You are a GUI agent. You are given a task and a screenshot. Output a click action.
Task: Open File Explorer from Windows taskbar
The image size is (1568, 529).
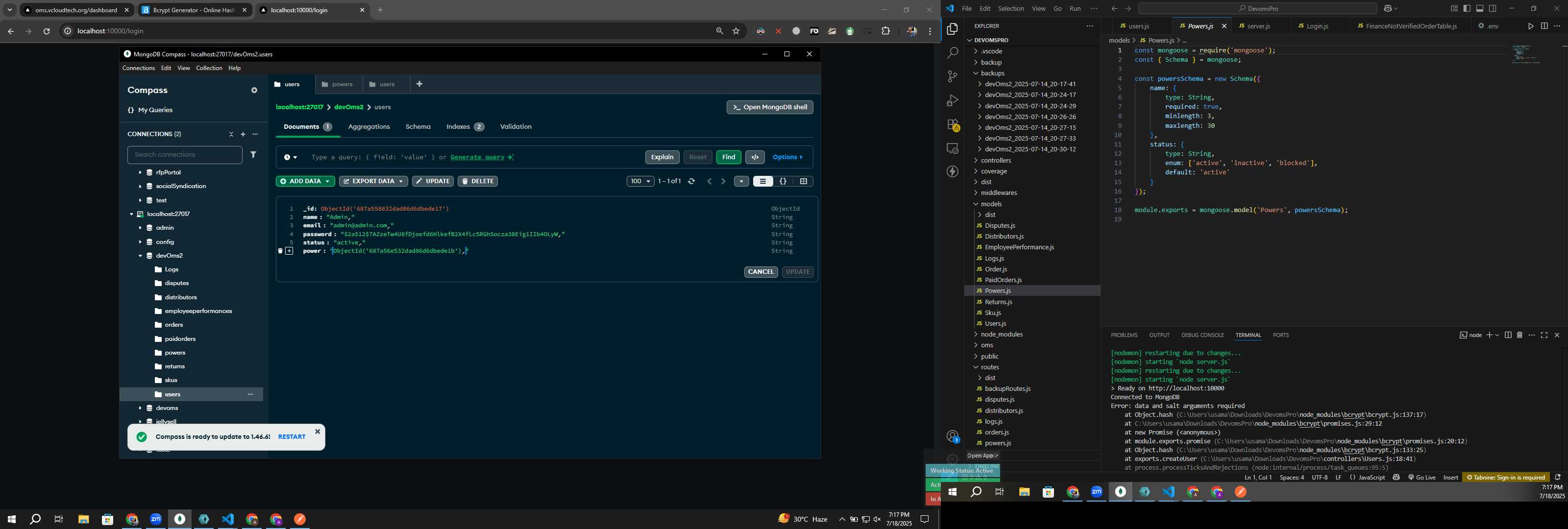[83, 519]
